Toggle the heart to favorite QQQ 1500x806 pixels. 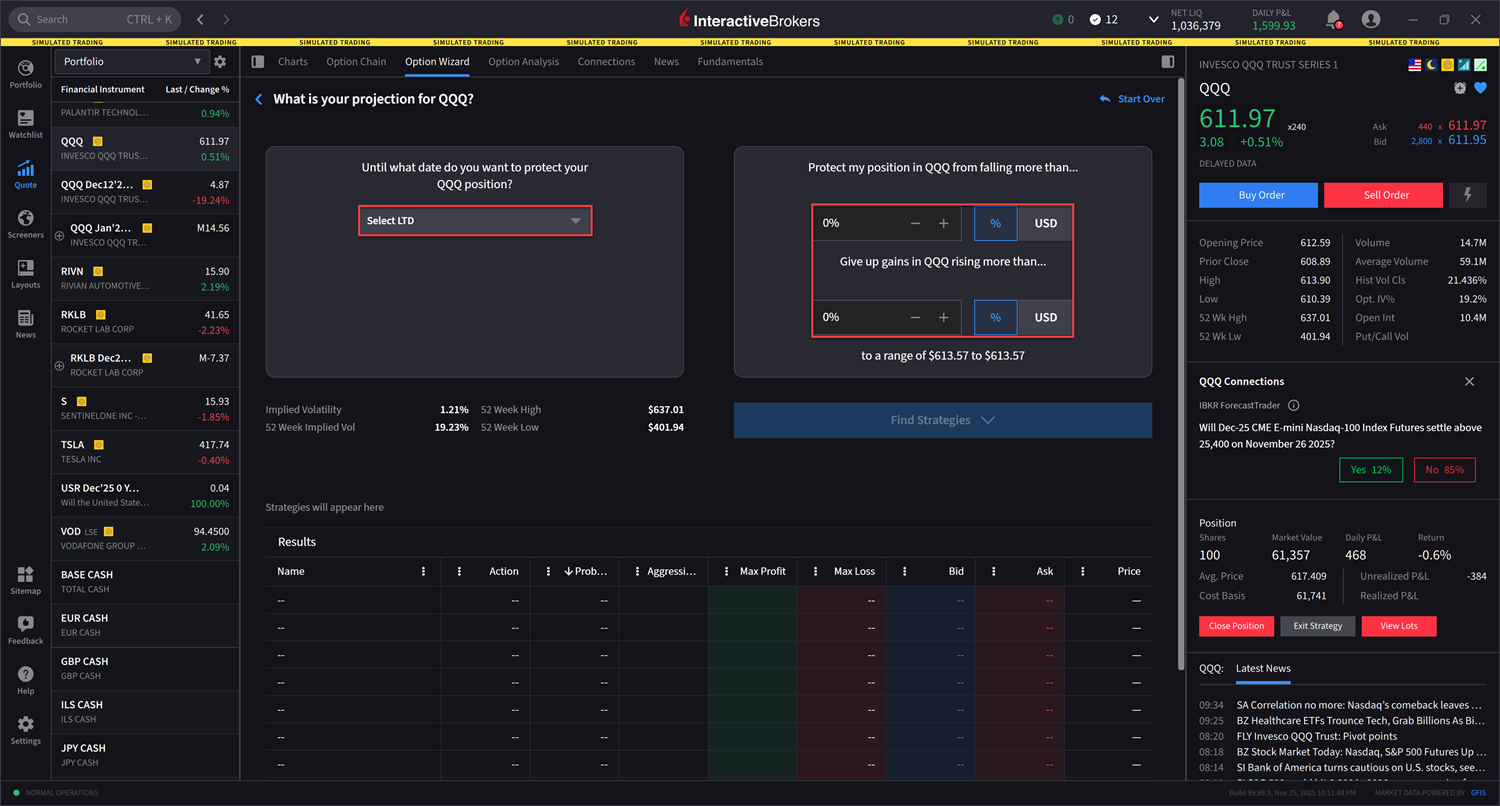(1481, 88)
